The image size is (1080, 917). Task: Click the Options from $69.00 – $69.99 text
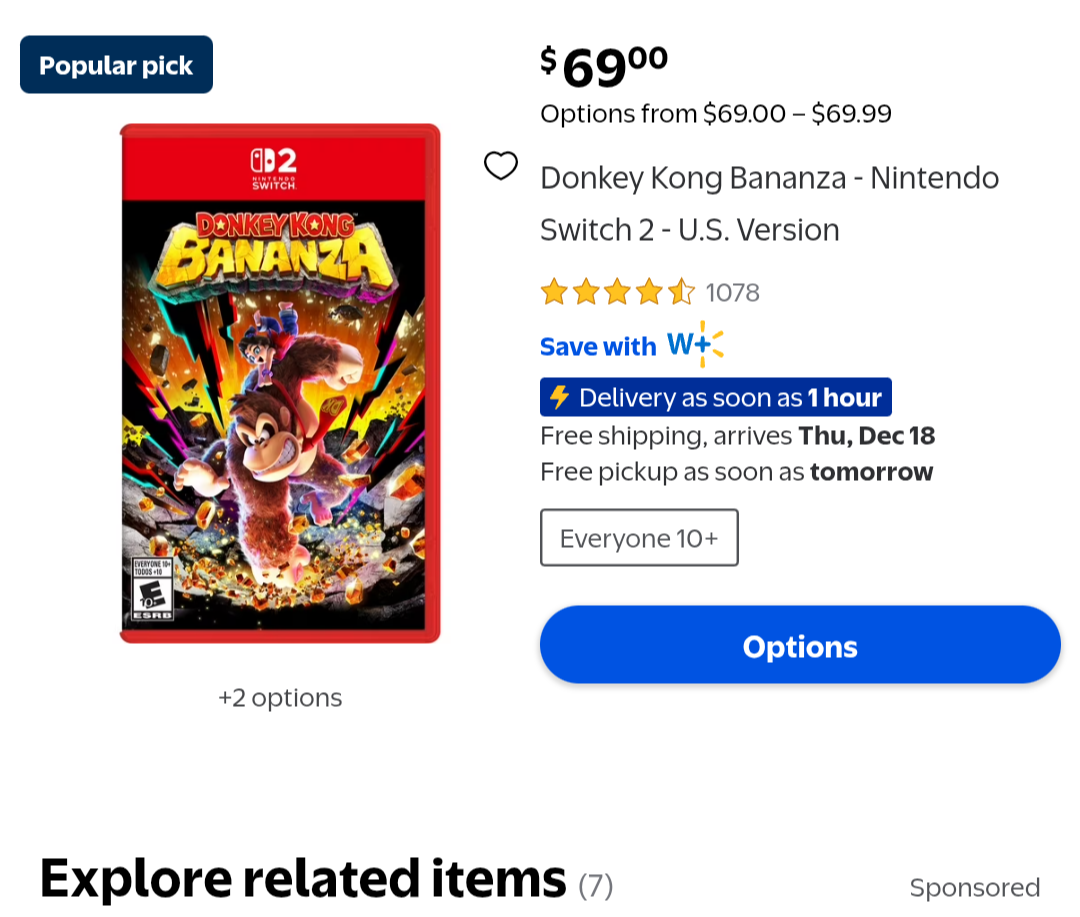715,114
